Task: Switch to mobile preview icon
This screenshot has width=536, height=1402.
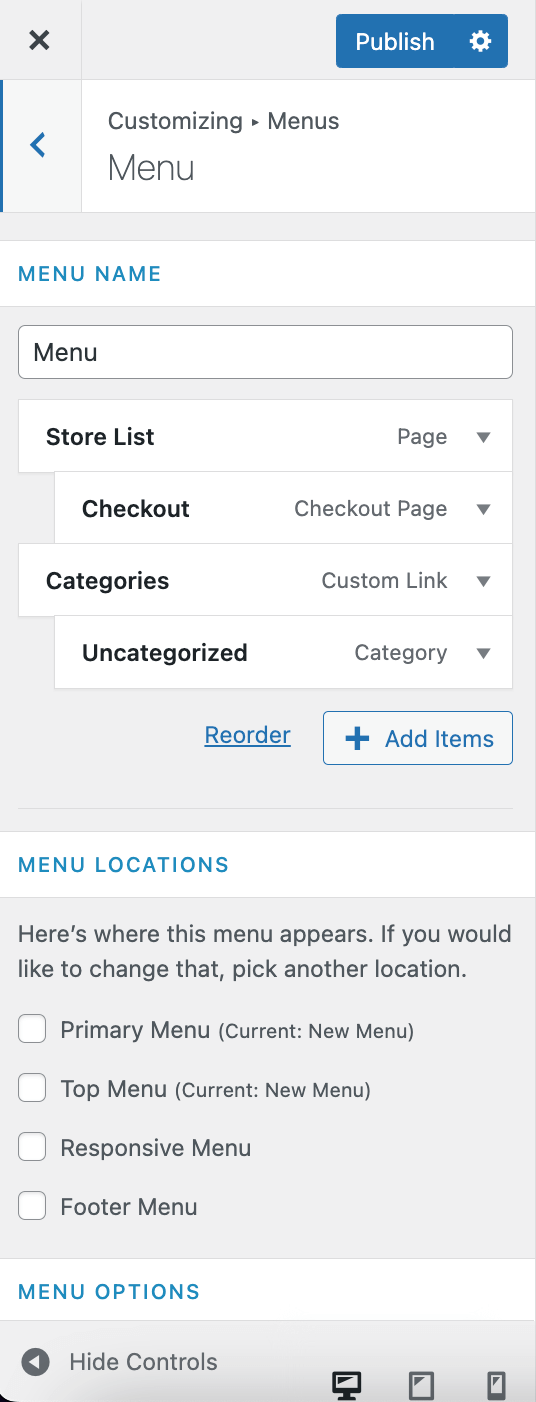Action: tap(496, 1385)
